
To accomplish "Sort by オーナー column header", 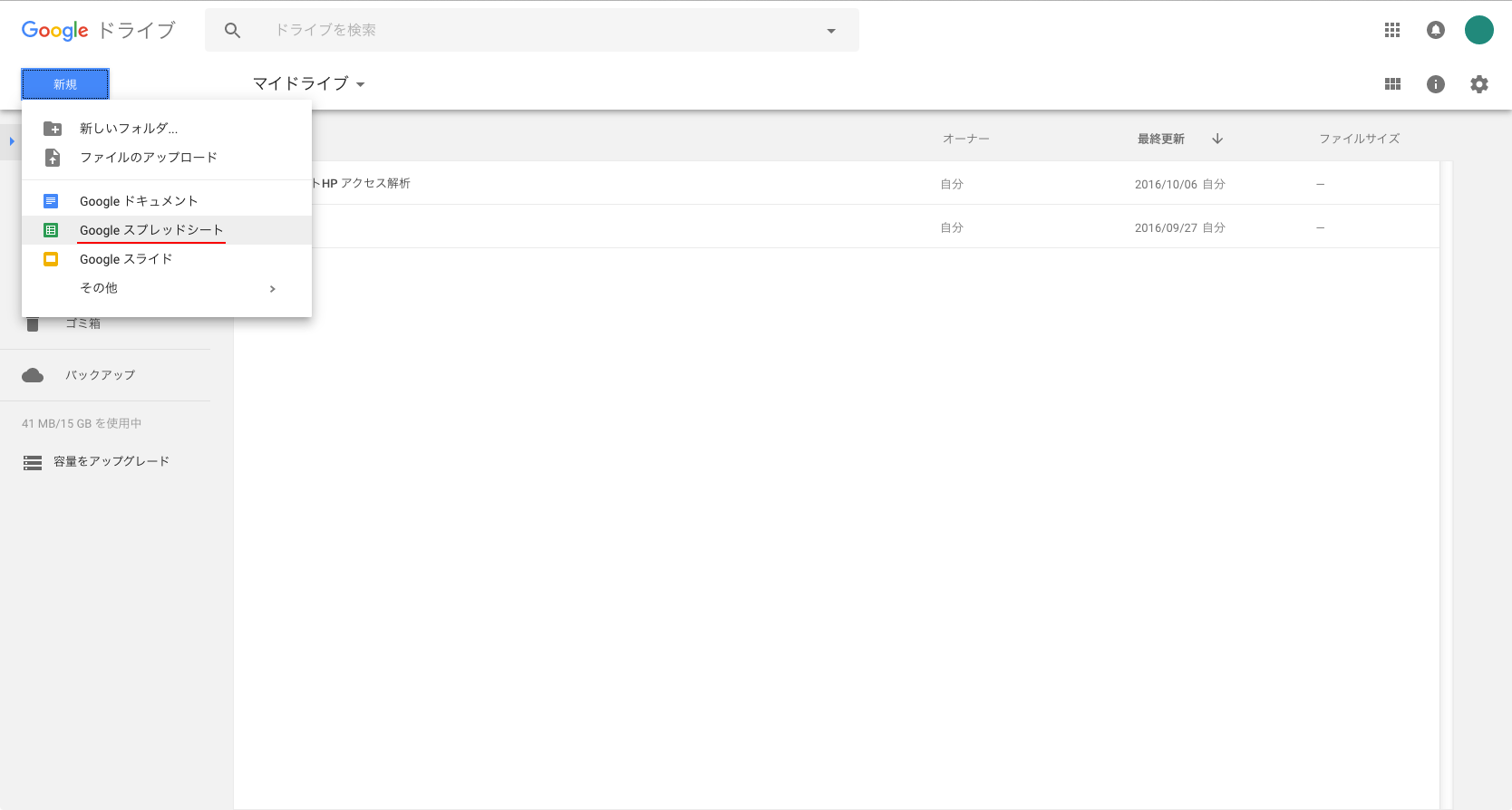I will (x=966, y=139).
